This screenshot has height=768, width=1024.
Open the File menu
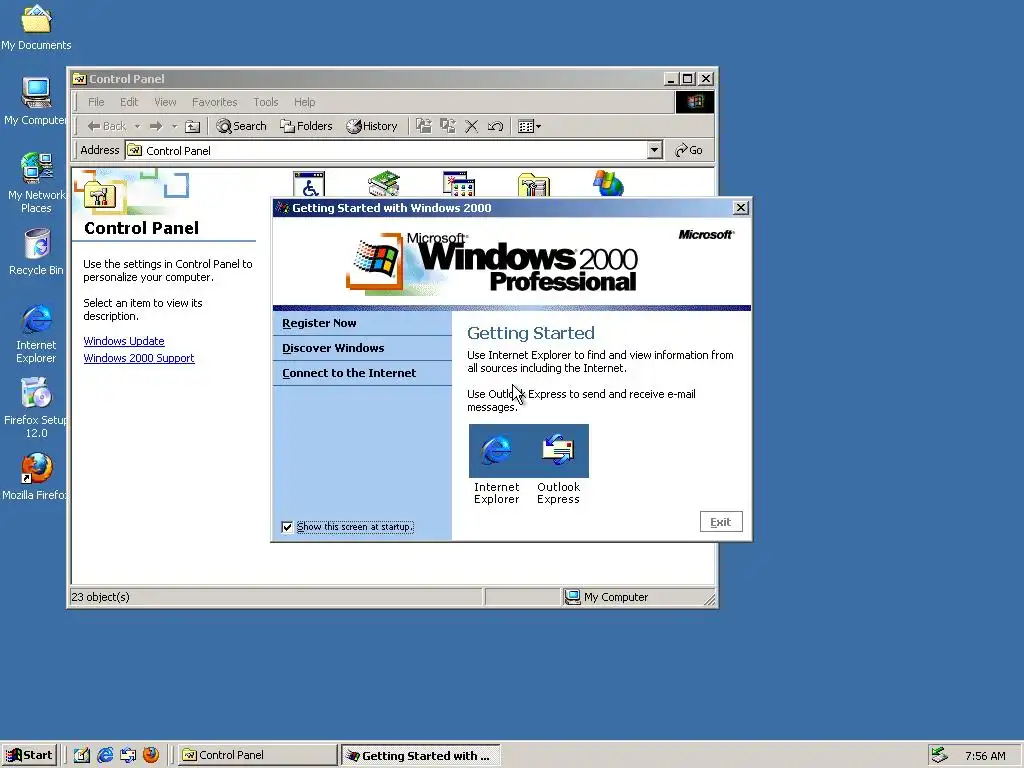click(x=96, y=102)
